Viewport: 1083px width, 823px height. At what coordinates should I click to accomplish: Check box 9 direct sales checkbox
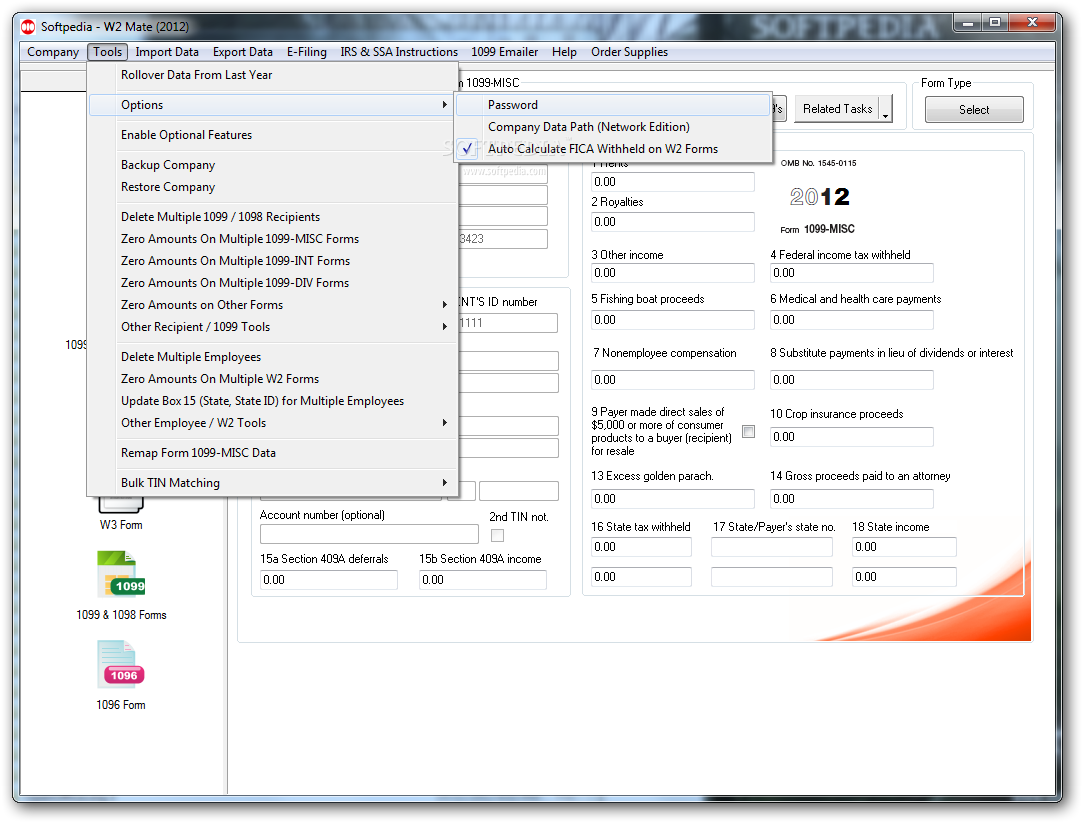click(748, 432)
